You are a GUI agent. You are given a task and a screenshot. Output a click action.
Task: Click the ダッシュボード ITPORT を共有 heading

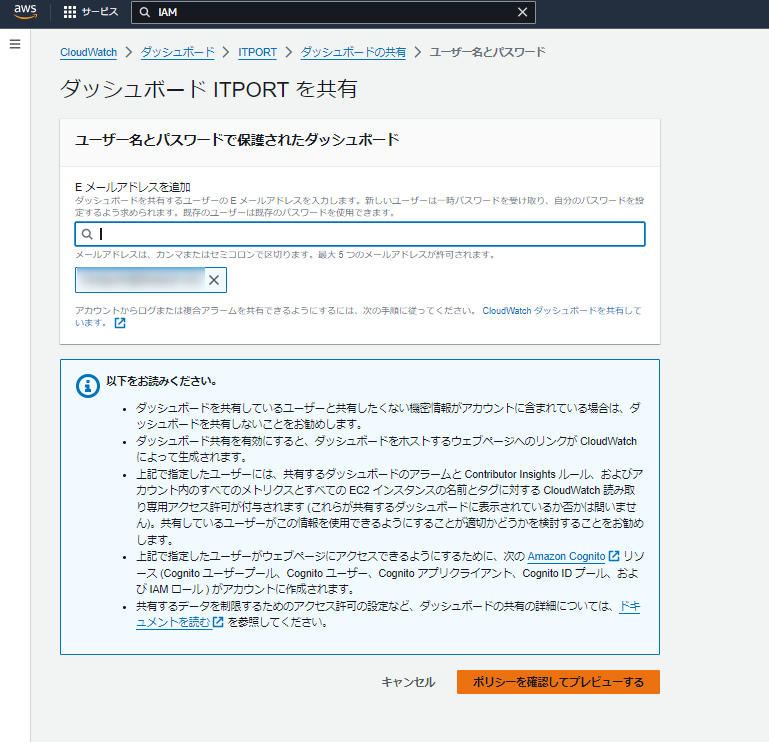coord(208,89)
